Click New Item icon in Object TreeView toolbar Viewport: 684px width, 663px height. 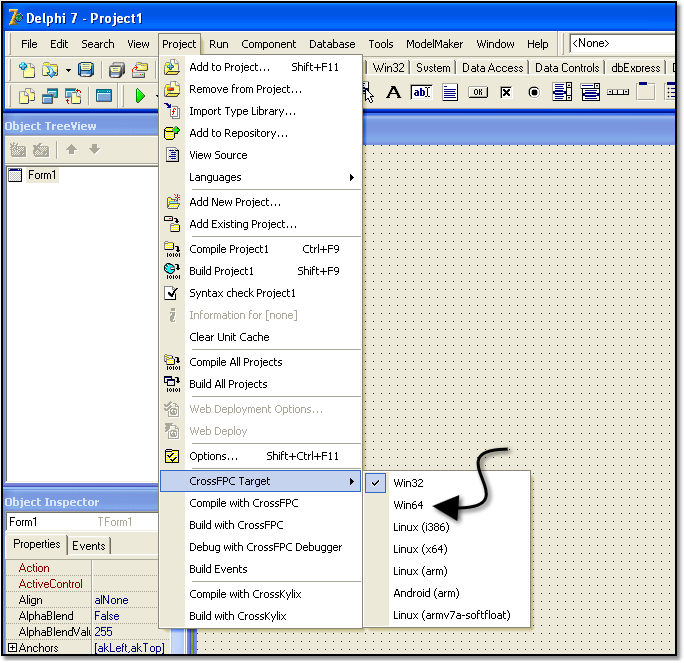pyautogui.click(x=18, y=150)
